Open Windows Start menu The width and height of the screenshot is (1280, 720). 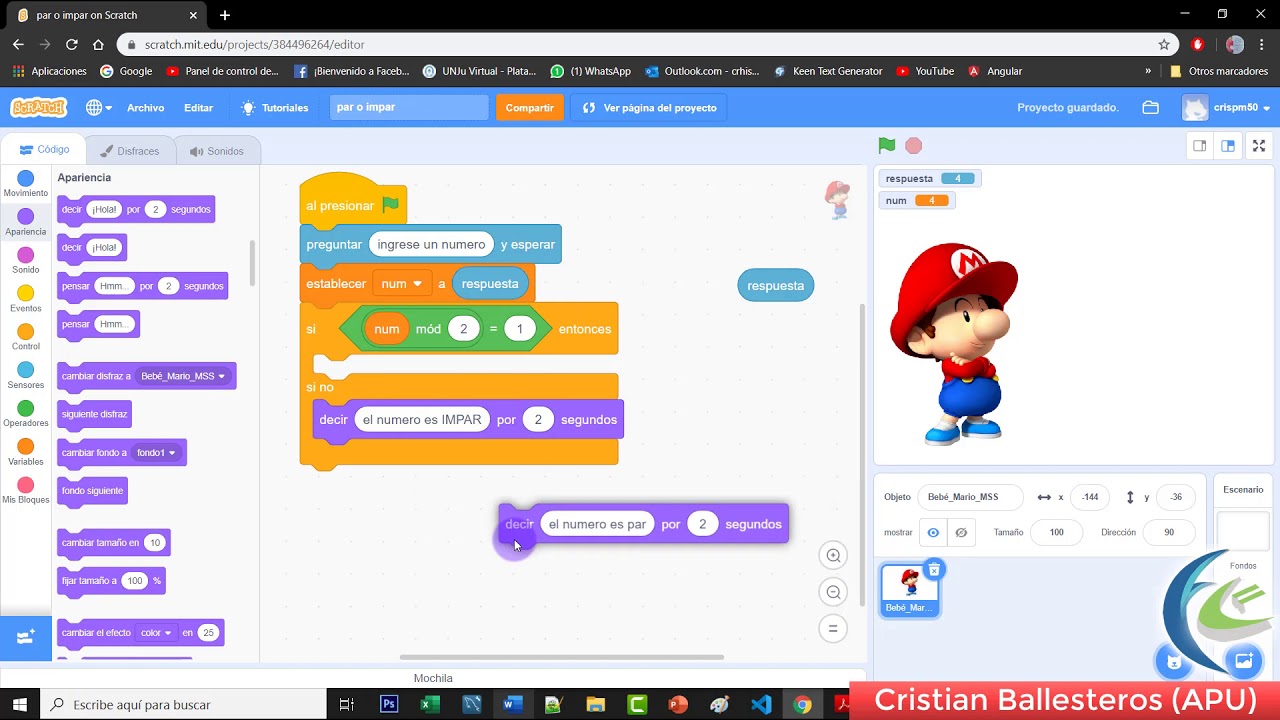pyautogui.click(x=20, y=704)
